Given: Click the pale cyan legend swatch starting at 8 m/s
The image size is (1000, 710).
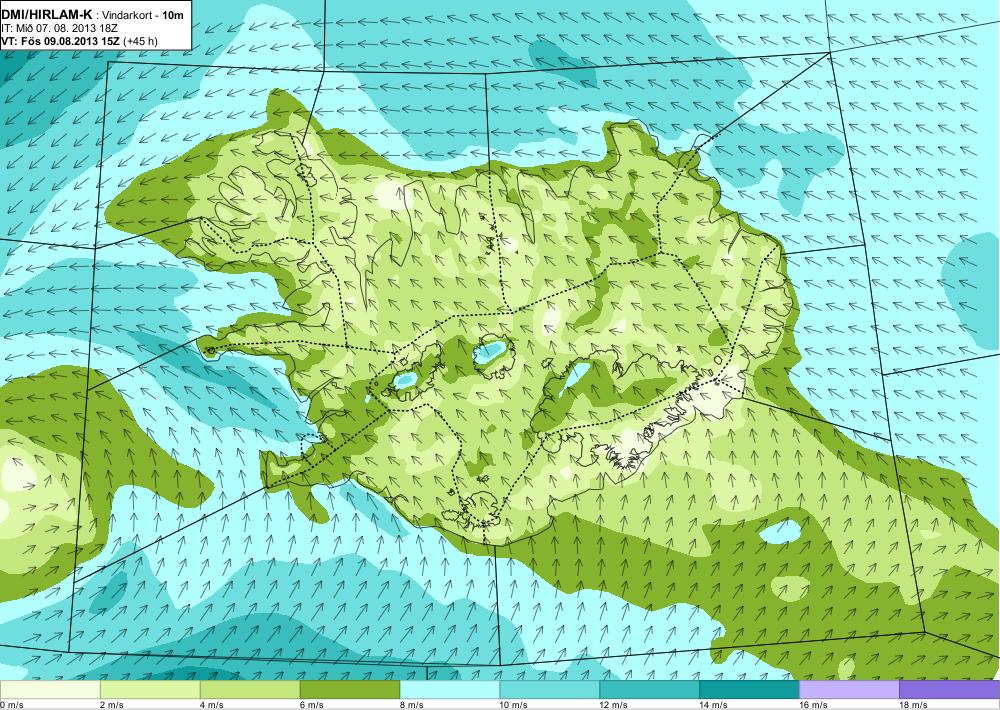Looking at the screenshot, I should tap(450, 690).
